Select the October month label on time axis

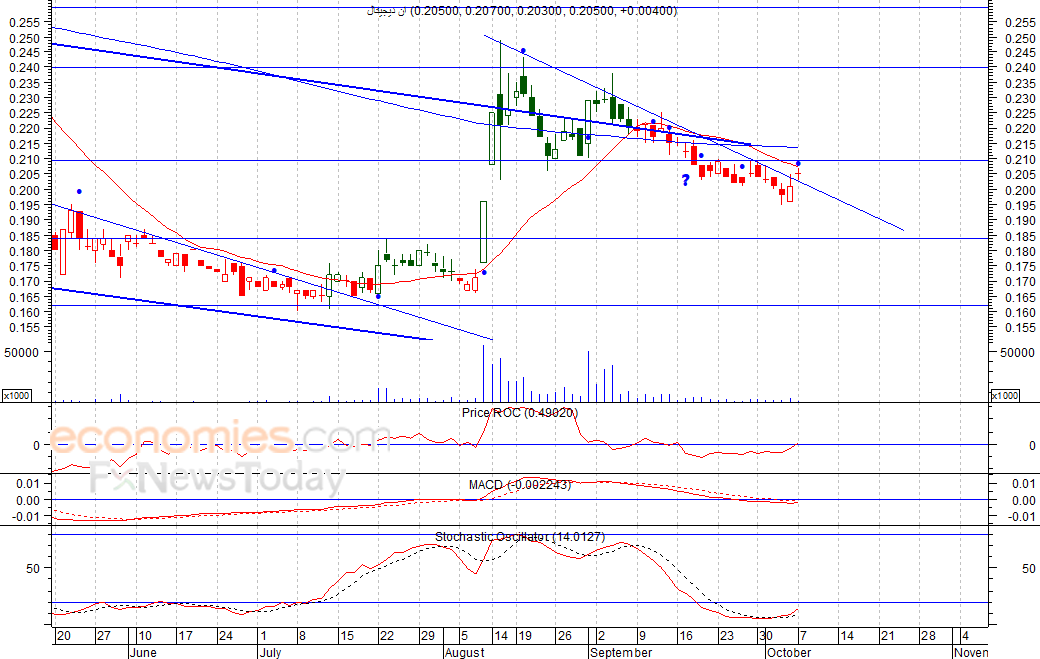point(789,652)
